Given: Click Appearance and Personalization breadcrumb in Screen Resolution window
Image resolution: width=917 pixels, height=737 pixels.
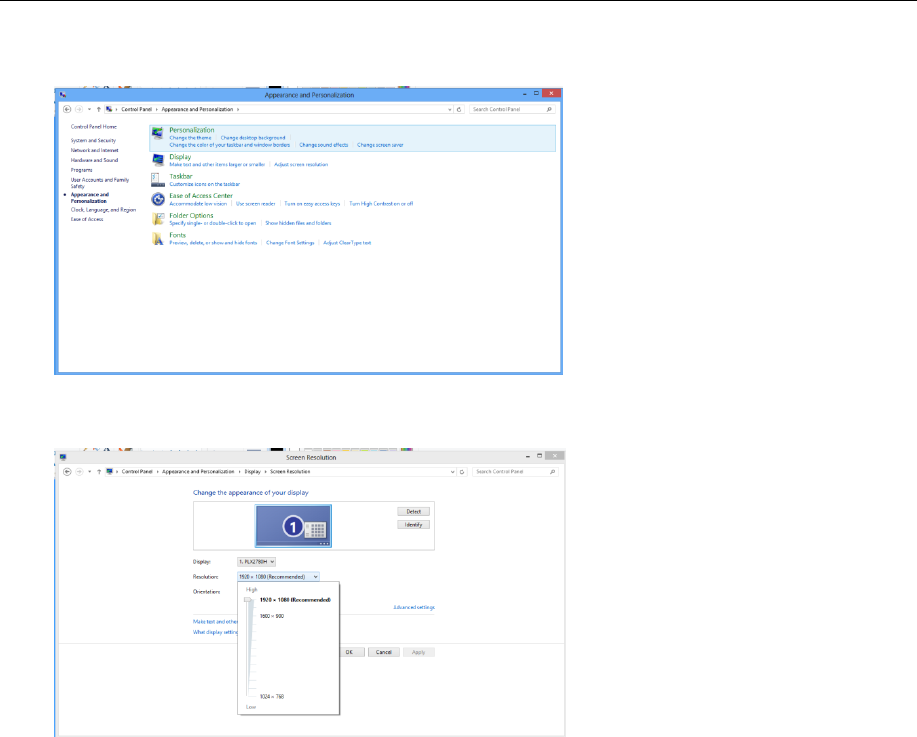Looking at the screenshot, I should 198,471.
